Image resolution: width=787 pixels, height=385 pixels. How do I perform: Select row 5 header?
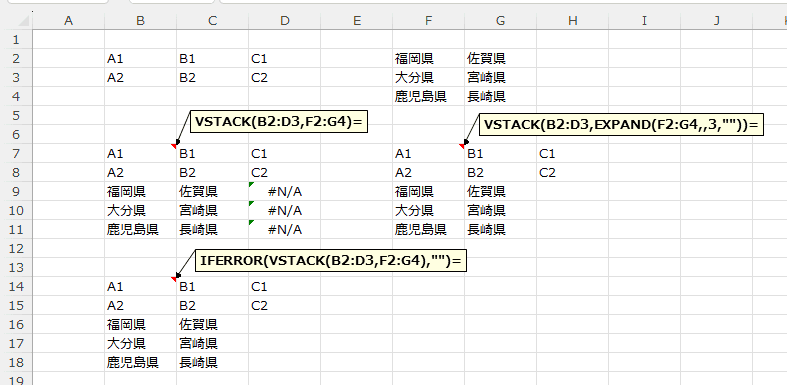click(17, 115)
